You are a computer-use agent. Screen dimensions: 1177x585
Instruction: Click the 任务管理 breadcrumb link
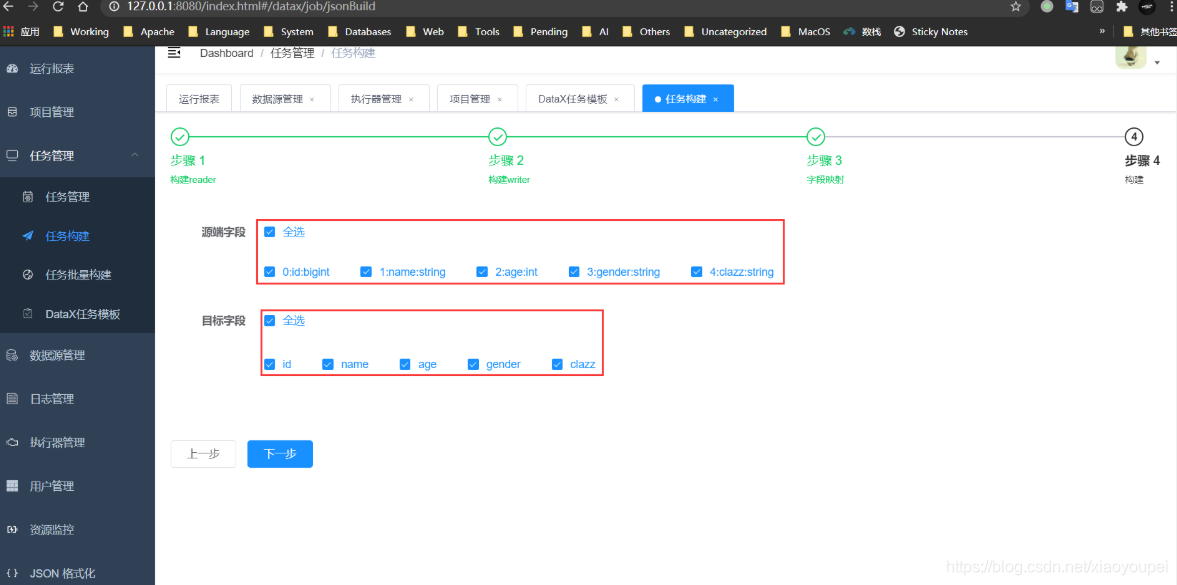click(x=293, y=53)
